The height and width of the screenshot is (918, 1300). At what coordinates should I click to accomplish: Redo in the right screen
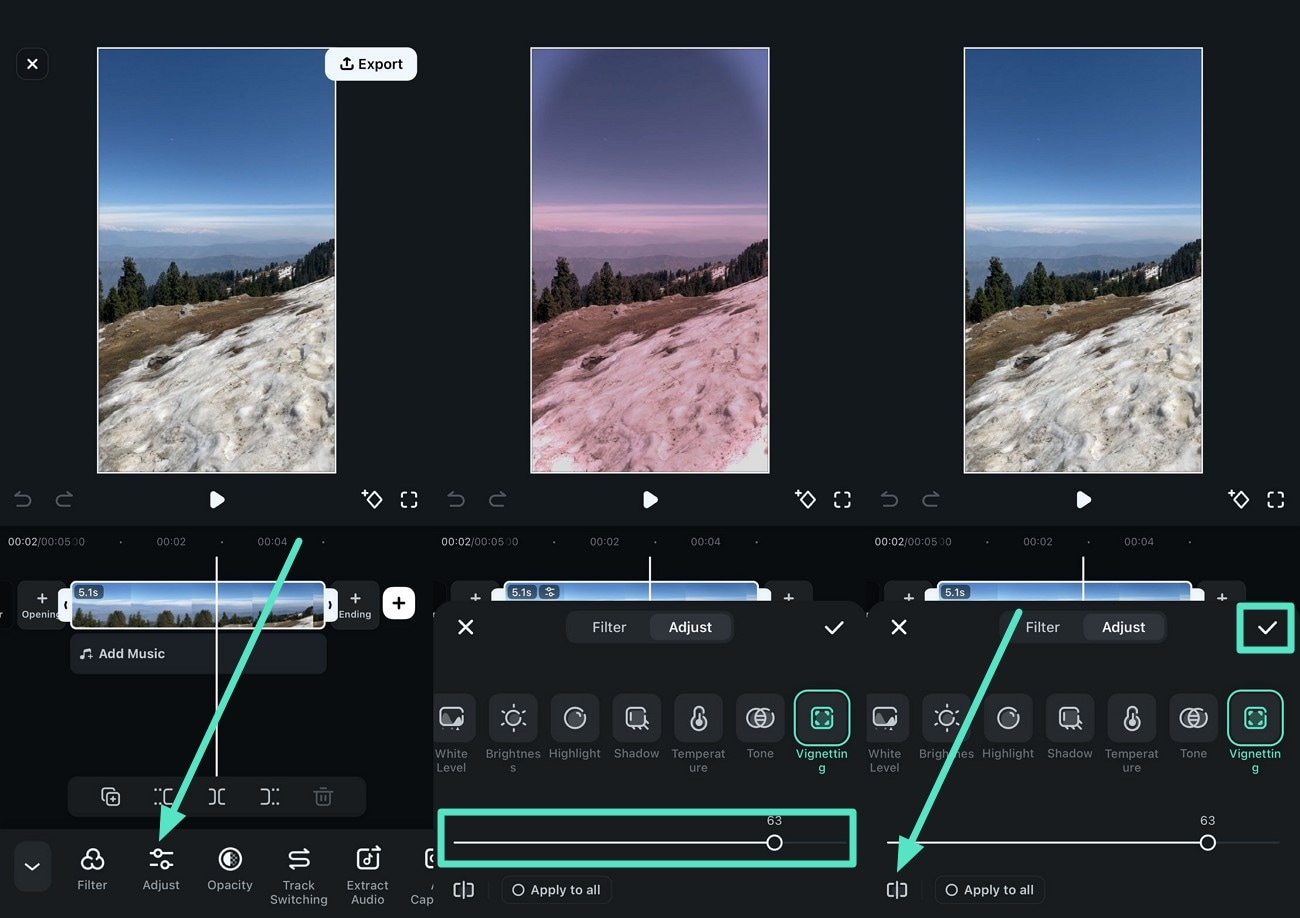pyautogui.click(x=930, y=499)
